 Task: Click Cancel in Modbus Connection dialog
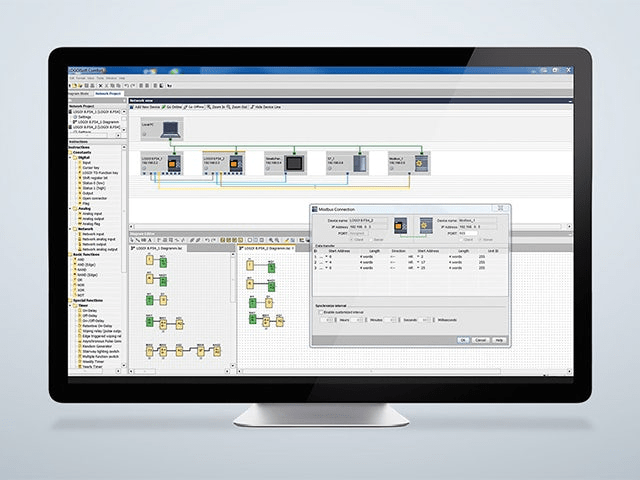481,340
